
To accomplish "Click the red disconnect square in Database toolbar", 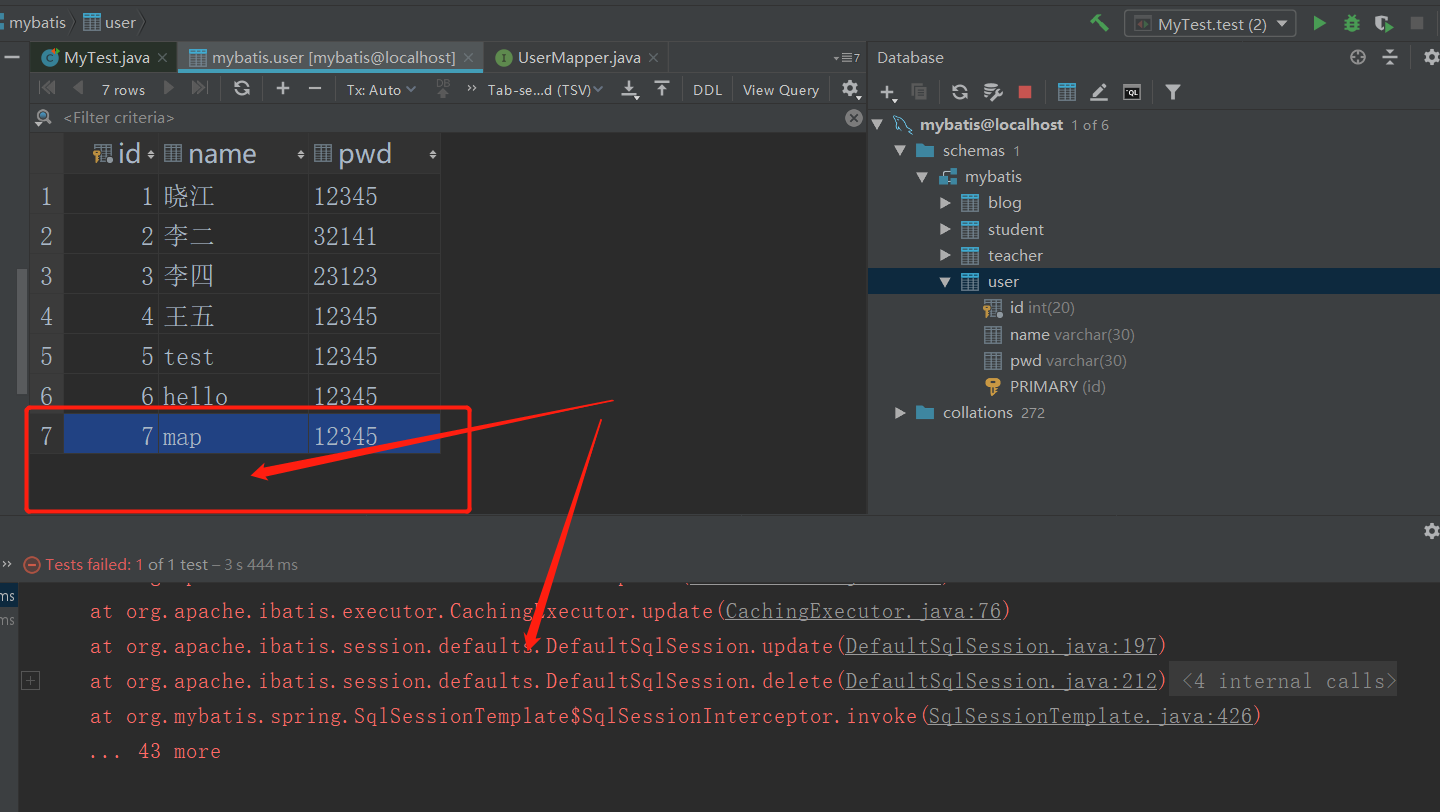I will pyautogui.click(x=1024, y=92).
